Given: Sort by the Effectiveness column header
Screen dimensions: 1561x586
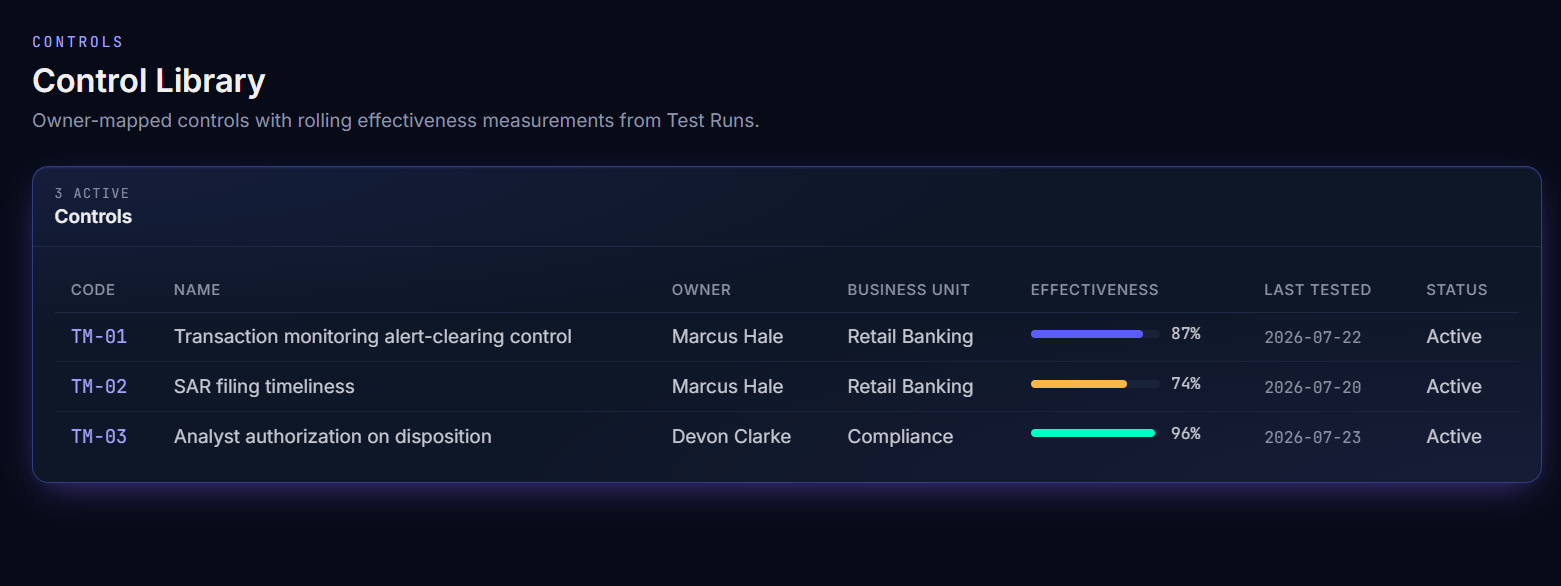Looking at the screenshot, I should [1094, 290].
